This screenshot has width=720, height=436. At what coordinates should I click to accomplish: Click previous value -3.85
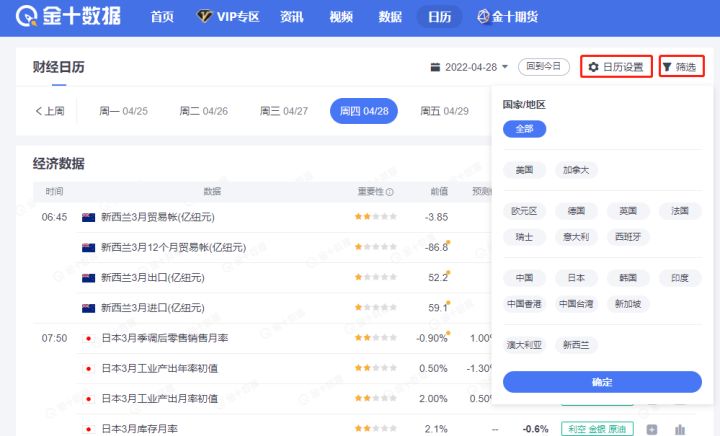pyautogui.click(x=436, y=217)
